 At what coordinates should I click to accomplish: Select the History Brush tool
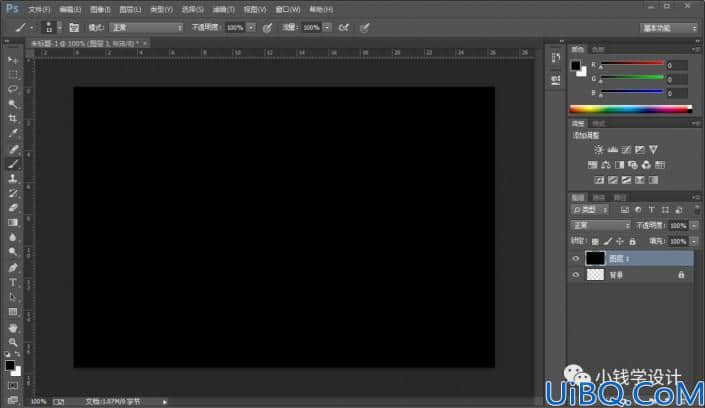tap(13, 193)
